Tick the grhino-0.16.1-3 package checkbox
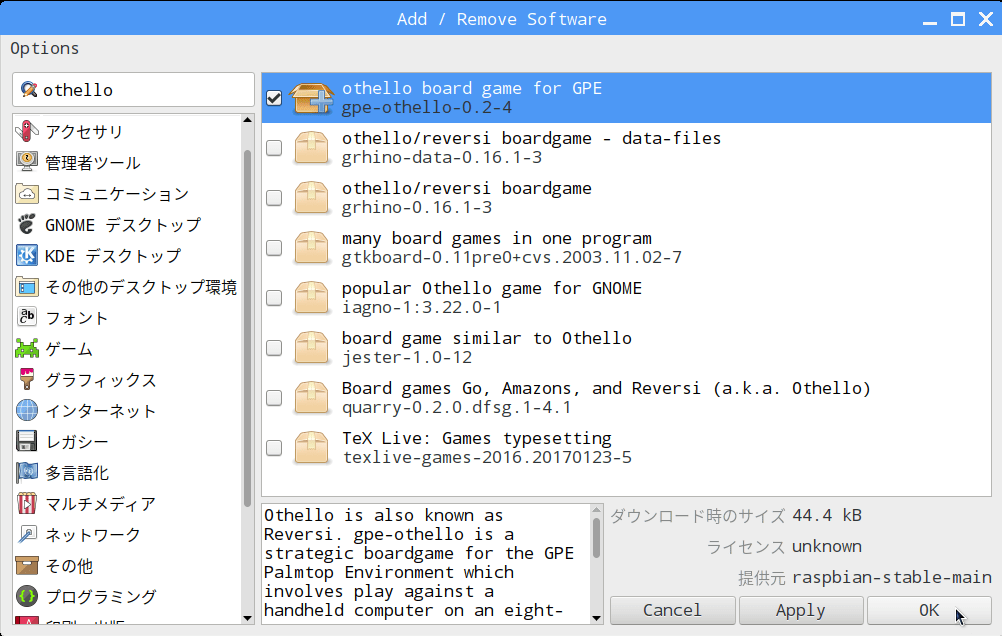 [274, 198]
